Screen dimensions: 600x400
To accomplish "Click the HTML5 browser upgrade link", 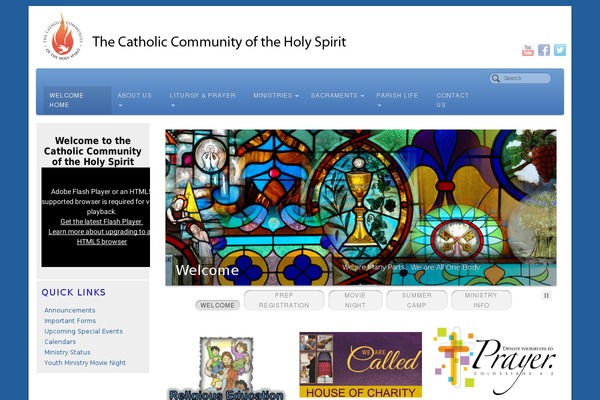I will point(99,237).
